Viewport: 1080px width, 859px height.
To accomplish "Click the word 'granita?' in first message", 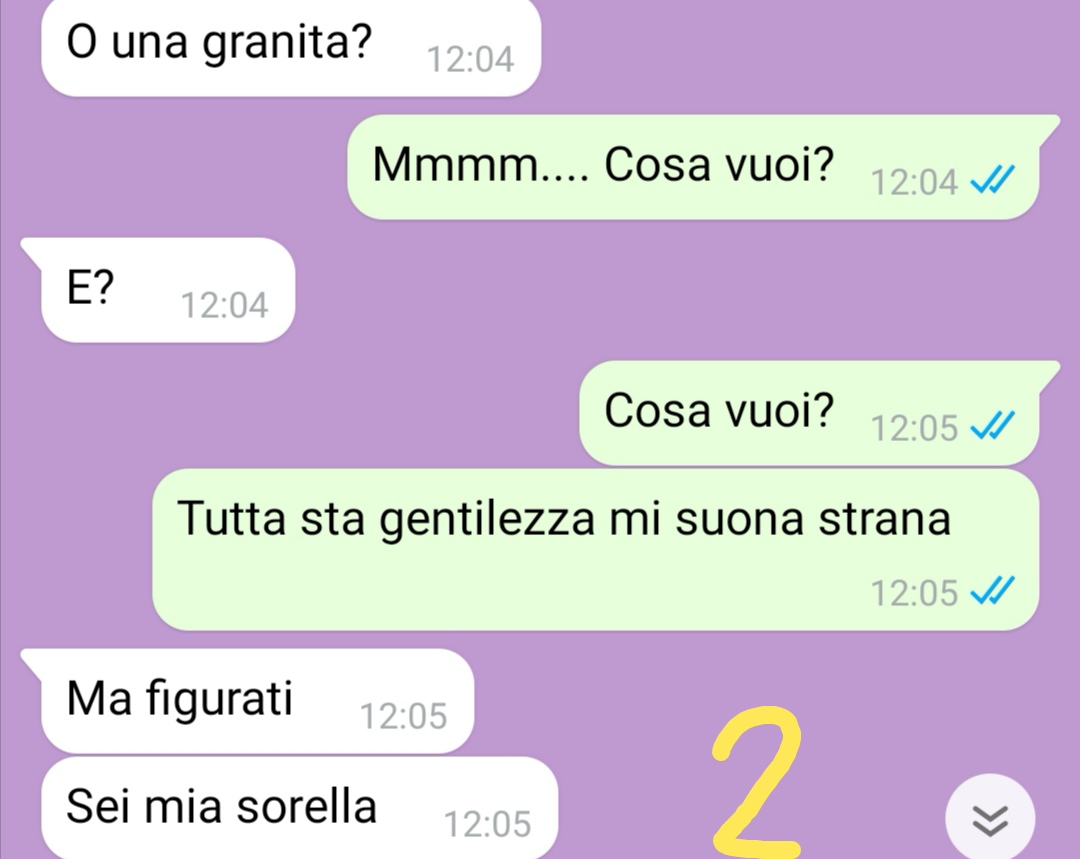I will click(287, 44).
